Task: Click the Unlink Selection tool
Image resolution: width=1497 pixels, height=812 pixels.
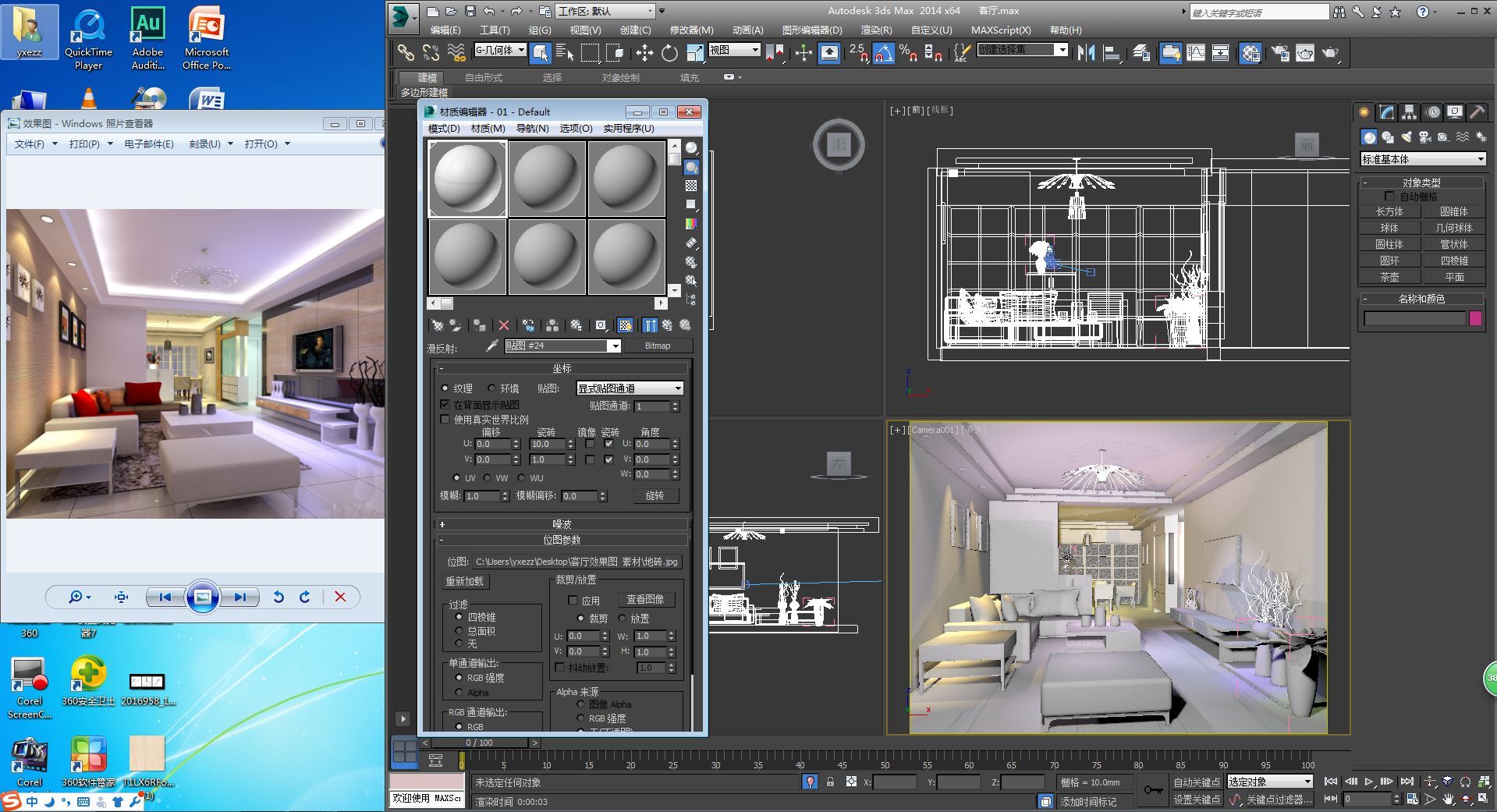Action: (431, 52)
